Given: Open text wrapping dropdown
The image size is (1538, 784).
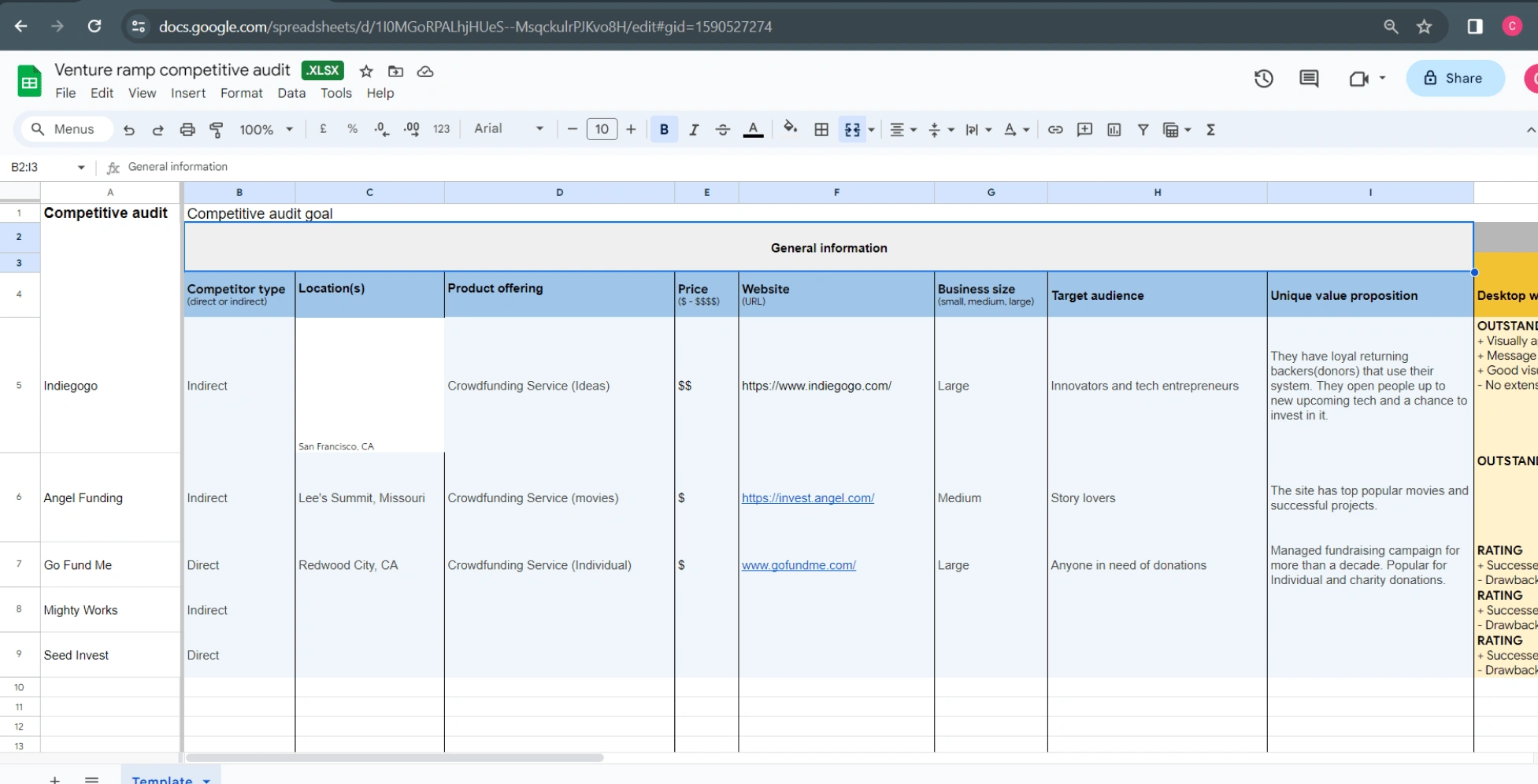Looking at the screenshot, I should click(x=979, y=130).
